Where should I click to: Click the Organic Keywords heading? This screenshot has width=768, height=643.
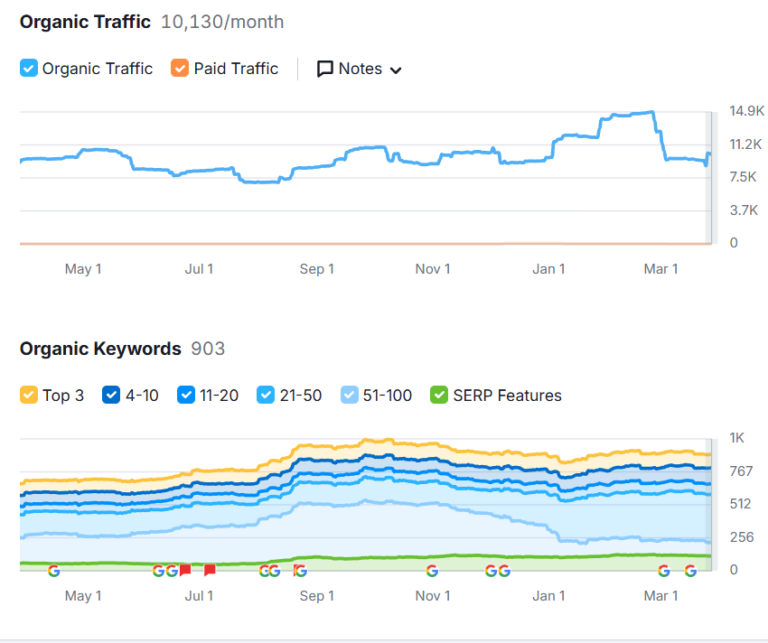click(x=100, y=349)
